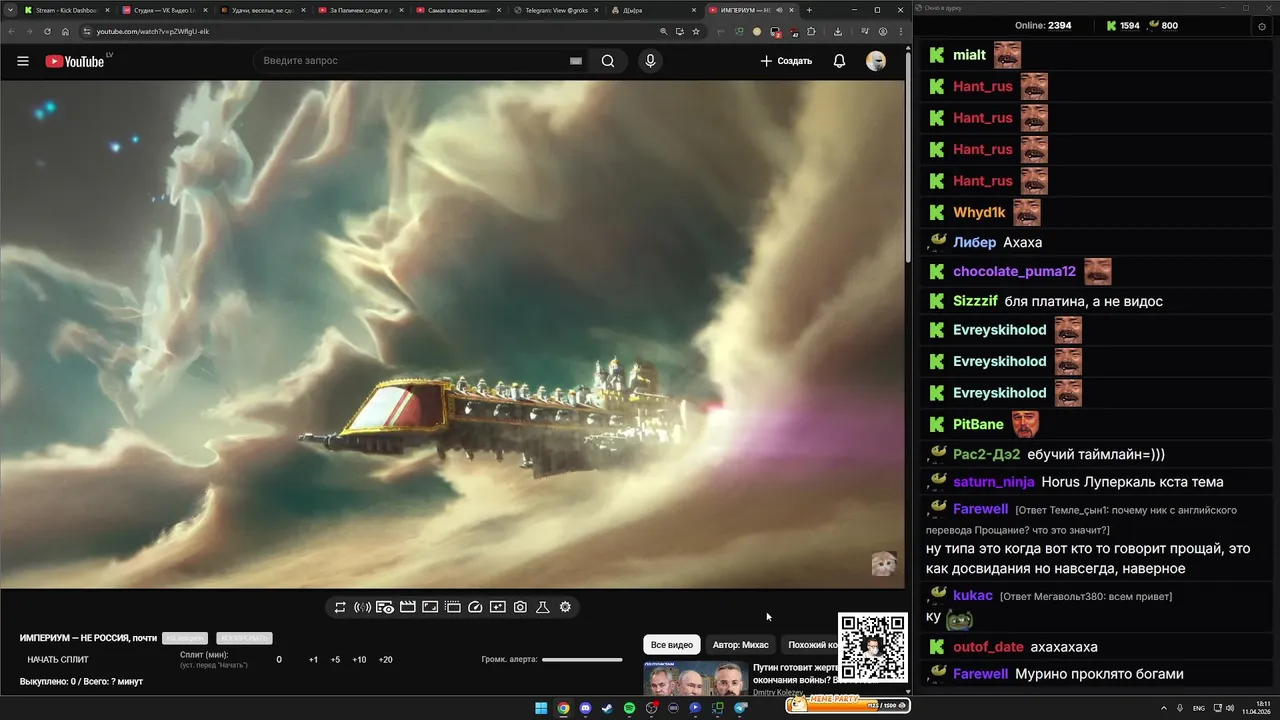Click the QR code overlay
Screen dimensions: 1280x720
[x=873, y=647]
